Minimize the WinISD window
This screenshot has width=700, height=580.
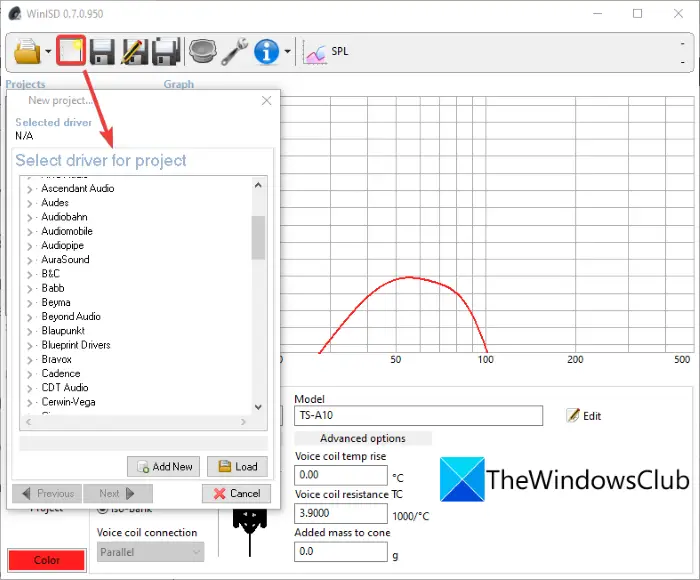pos(597,13)
